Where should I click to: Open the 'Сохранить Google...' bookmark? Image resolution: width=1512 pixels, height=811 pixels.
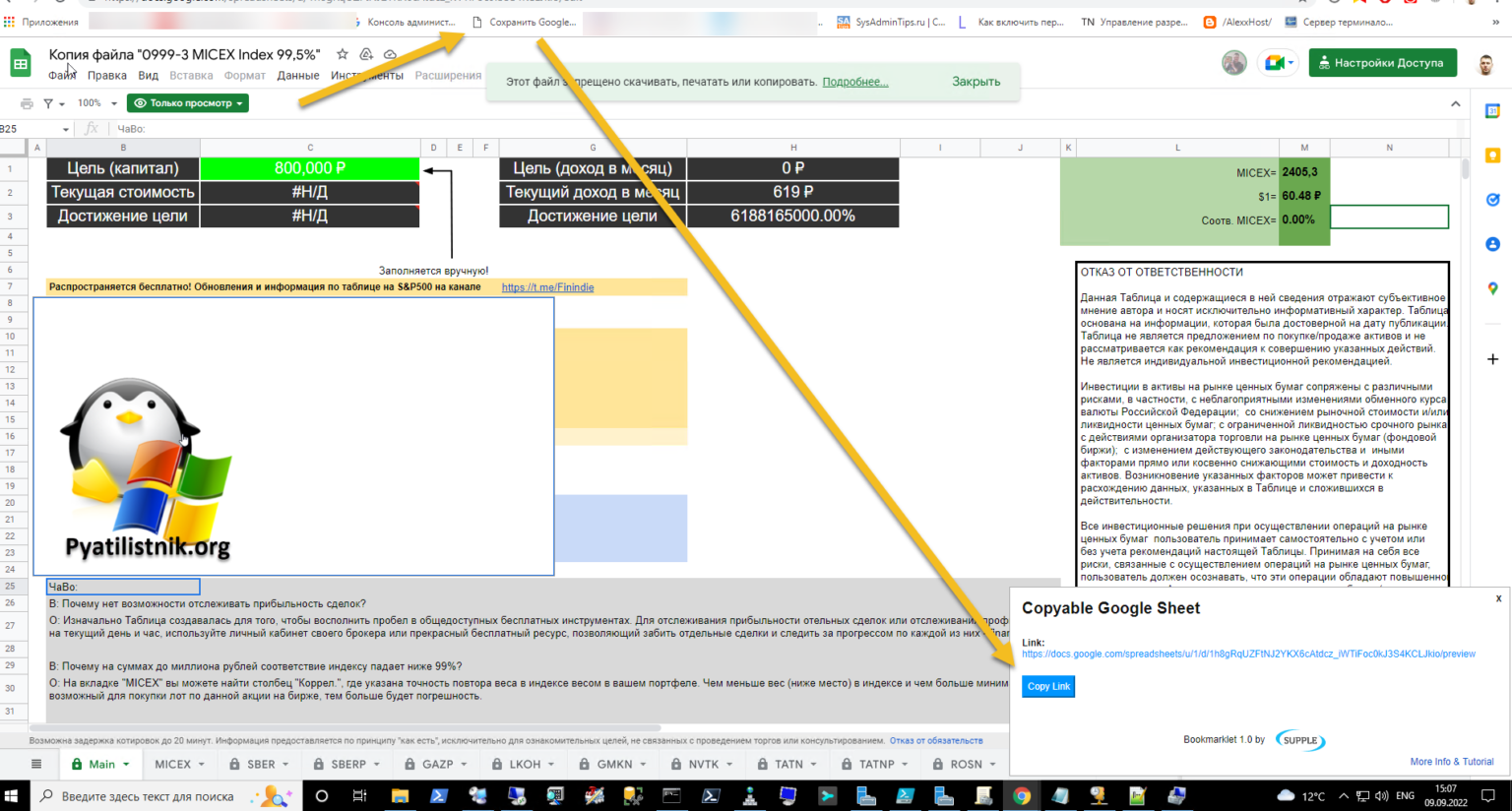tap(525, 22)
